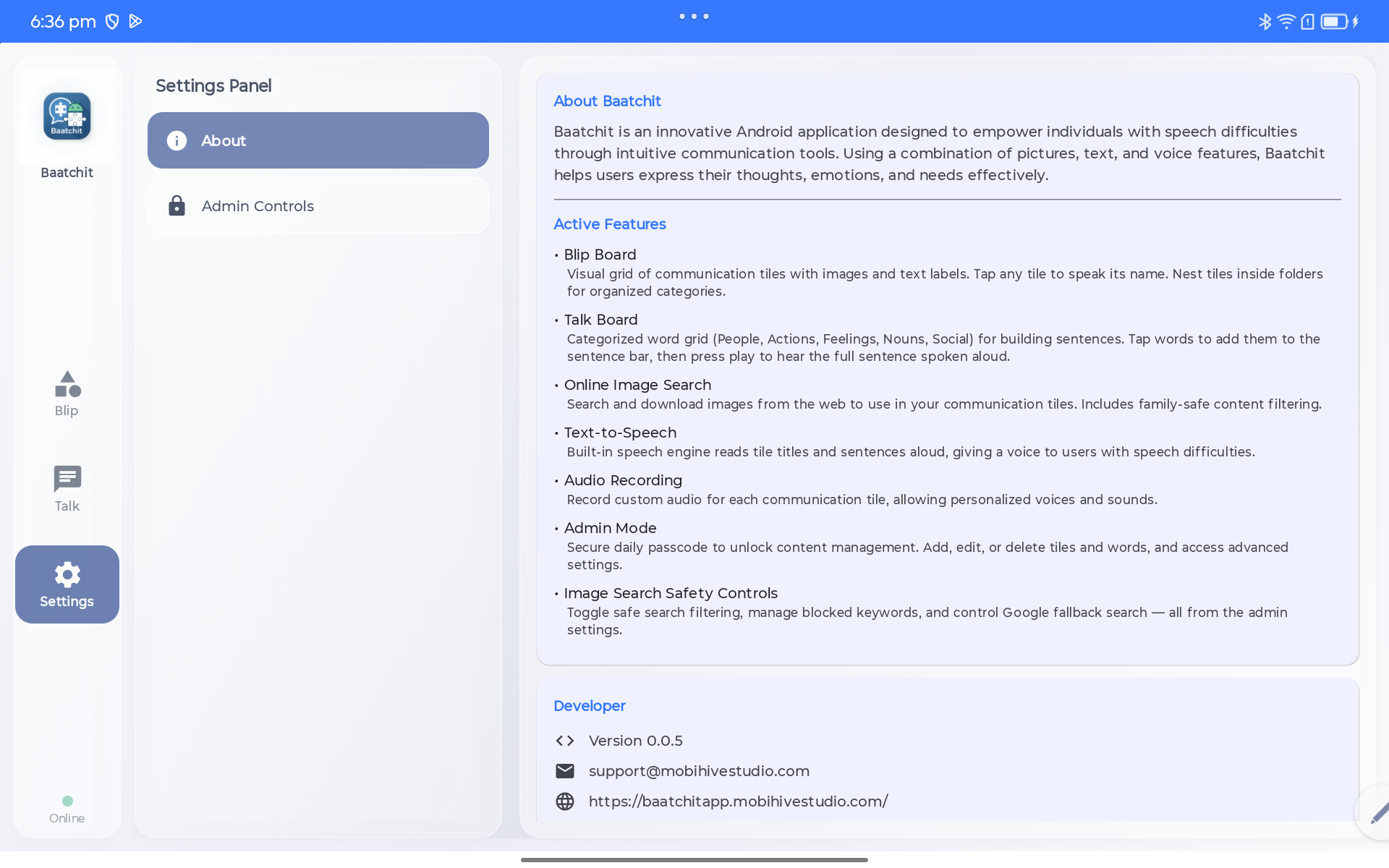This screenshot has width=1389, height=868.
Task: Click the Image Search Safety Controls title
Action: pyautogui.click(x=671, y=593)
